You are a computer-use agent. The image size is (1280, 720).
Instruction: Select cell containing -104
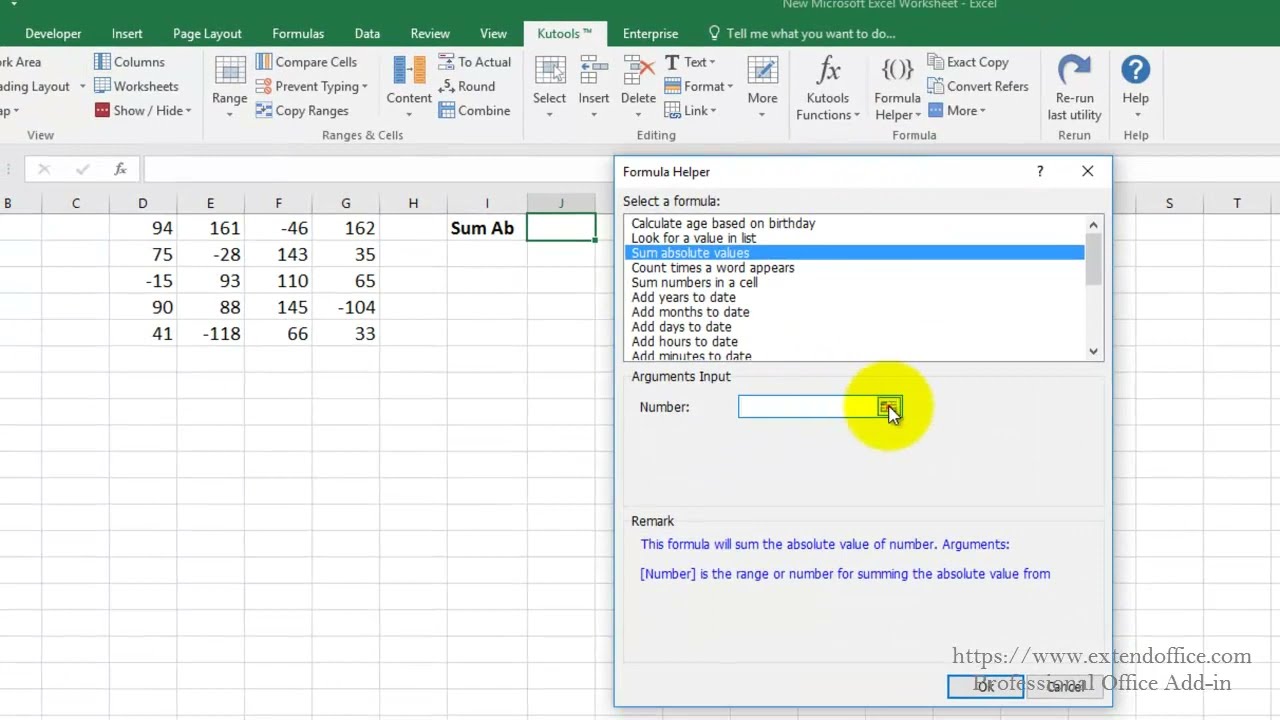click(x=346, y=307)
